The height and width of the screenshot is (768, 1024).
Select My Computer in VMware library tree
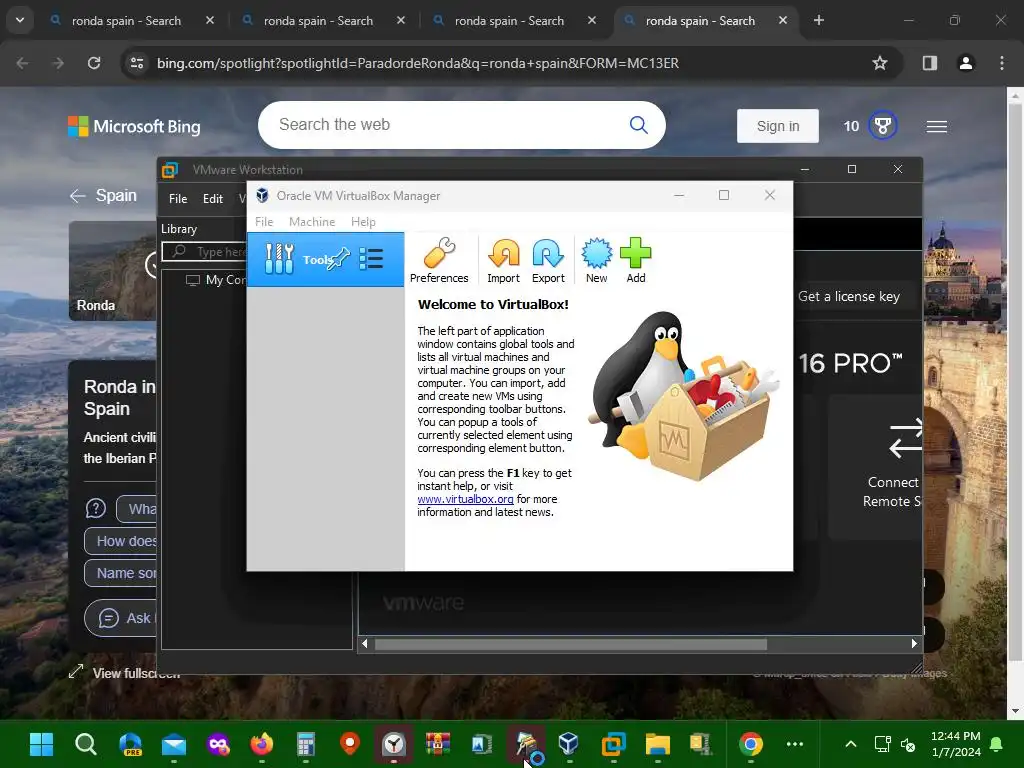217,280
